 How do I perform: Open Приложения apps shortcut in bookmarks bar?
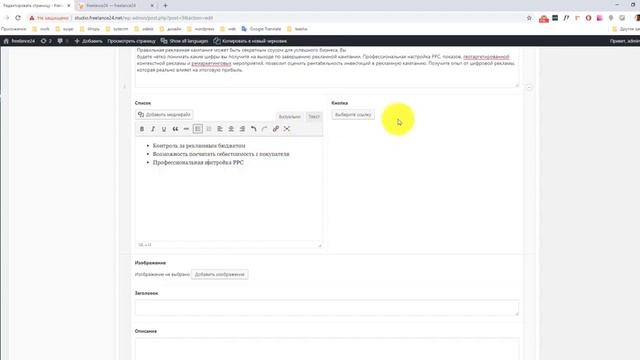(13, 29)
